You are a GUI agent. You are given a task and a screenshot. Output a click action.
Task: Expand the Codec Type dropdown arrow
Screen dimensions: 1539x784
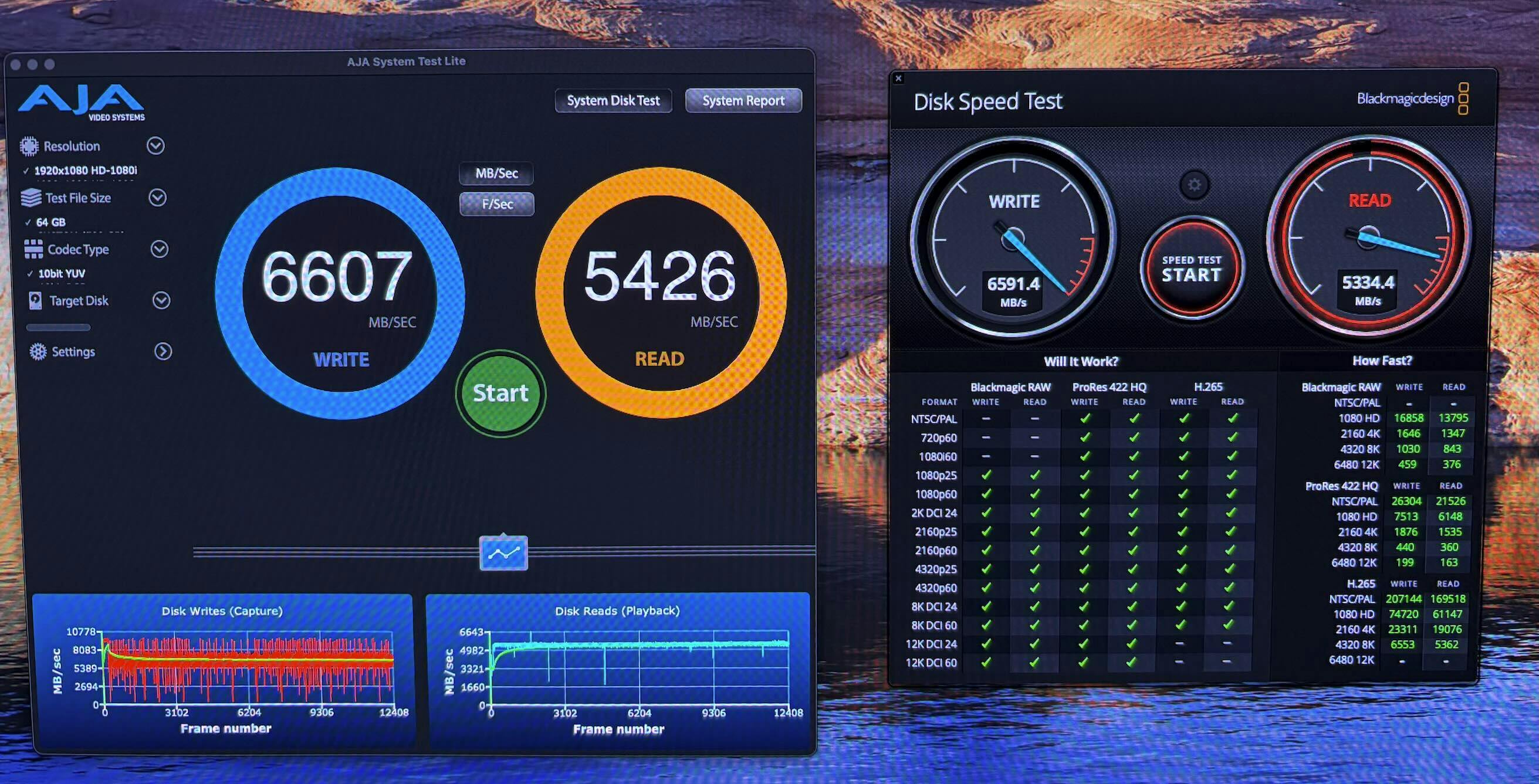(x=159, y=249)
